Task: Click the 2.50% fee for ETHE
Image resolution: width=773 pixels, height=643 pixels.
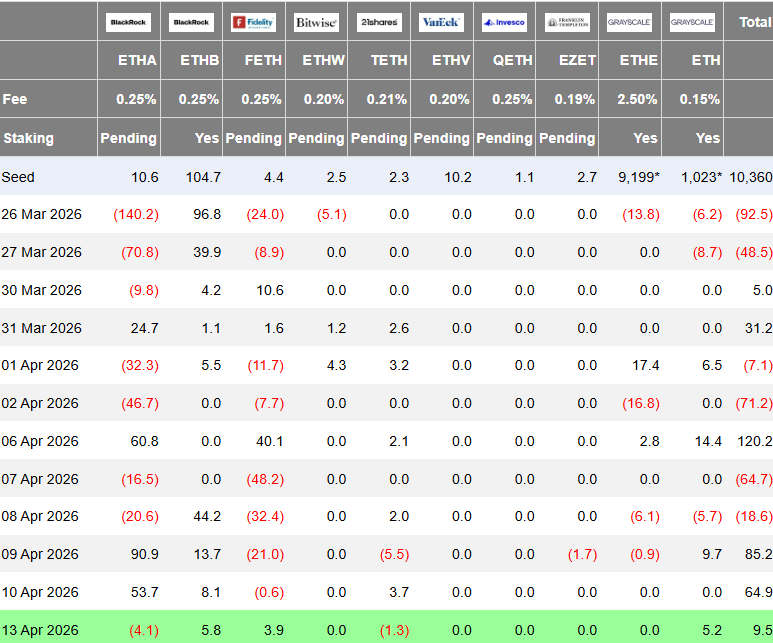Action: coord(637,99)
